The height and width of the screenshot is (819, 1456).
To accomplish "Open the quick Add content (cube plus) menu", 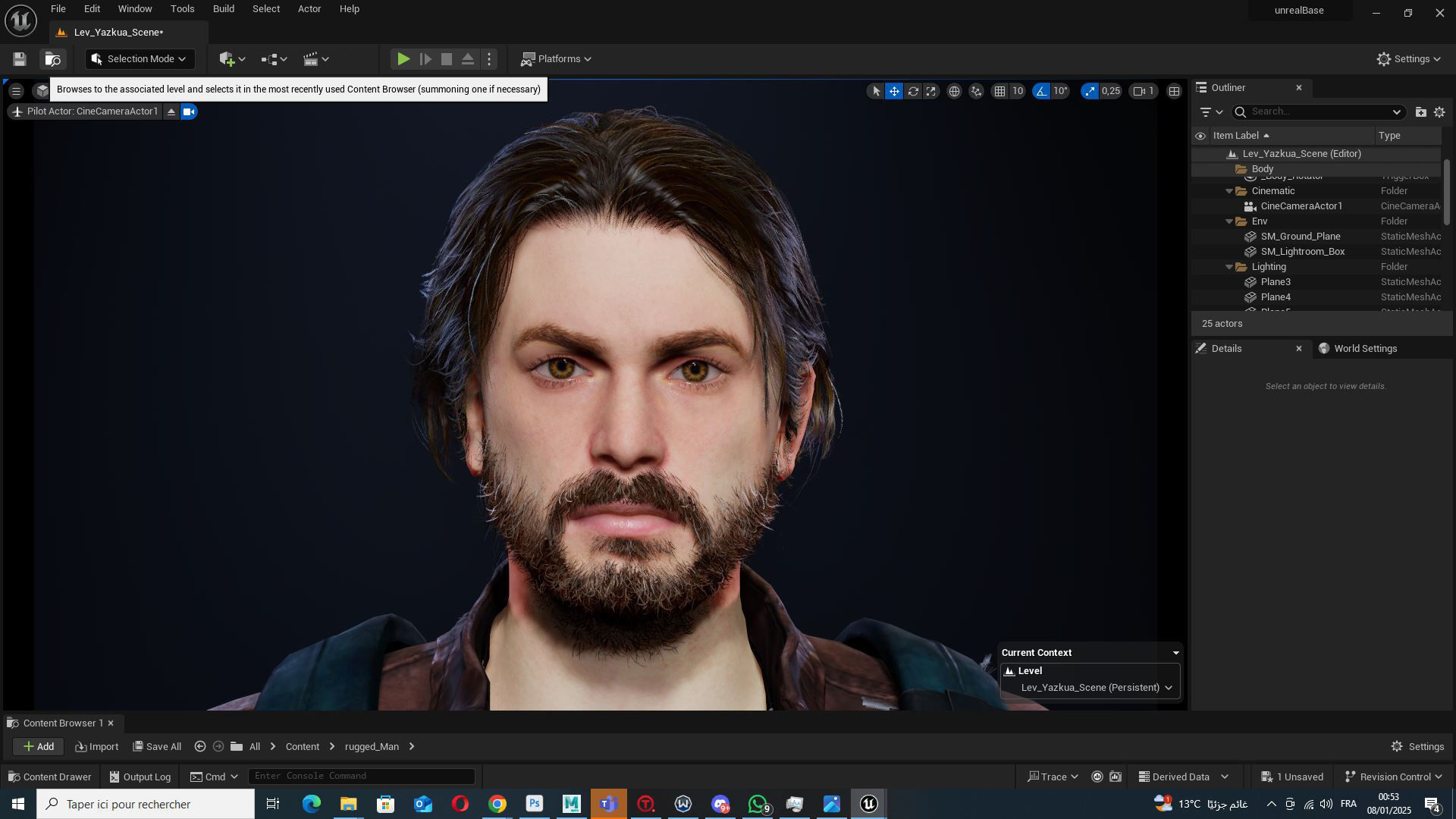I will [232, 59].
